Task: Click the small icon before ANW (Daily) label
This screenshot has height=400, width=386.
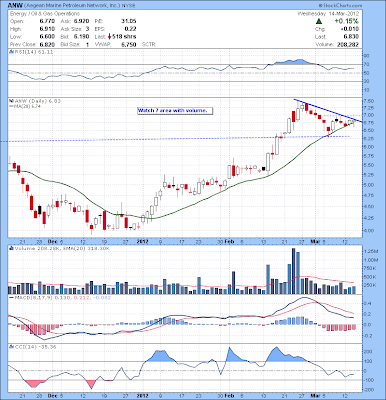Action: coord(11,101)
